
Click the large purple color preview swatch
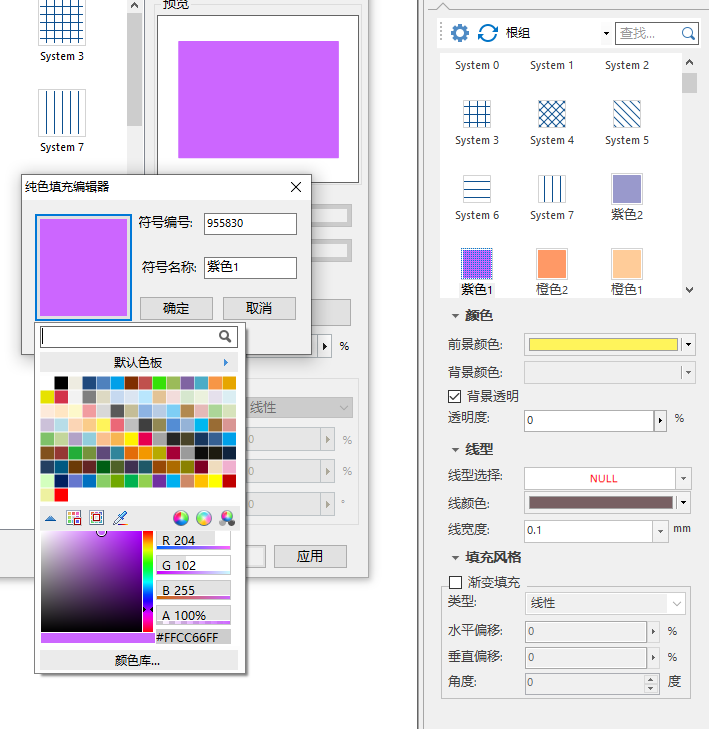tap(84, 267)
